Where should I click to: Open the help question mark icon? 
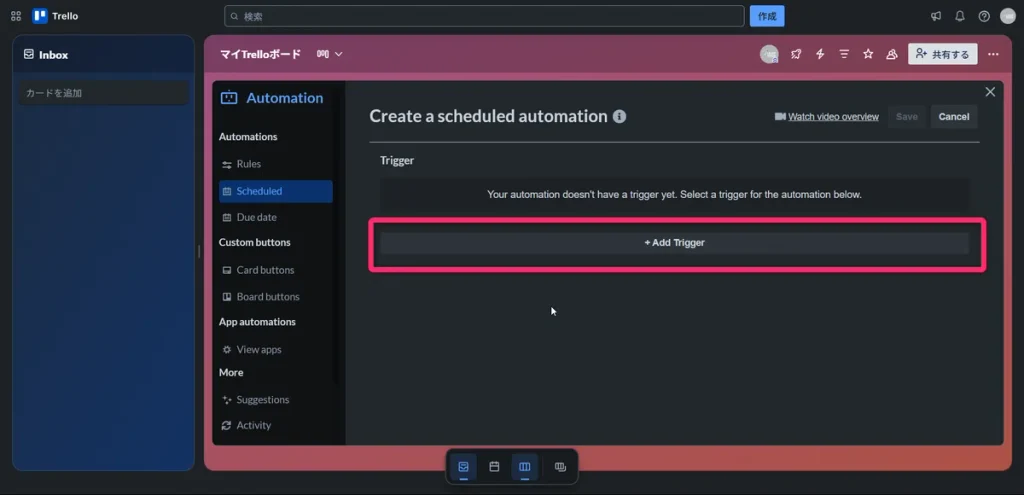pyautogui.click(x=984, y=16)
